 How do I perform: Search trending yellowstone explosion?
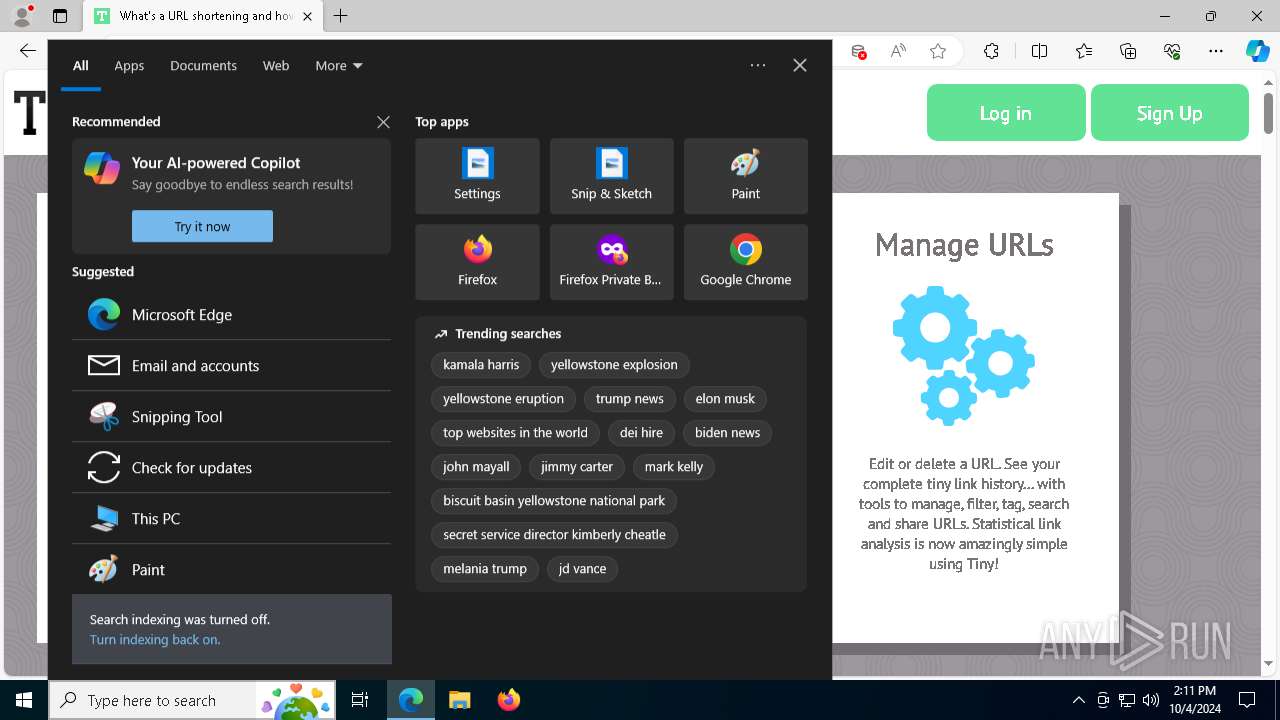[x=614, y=365]
